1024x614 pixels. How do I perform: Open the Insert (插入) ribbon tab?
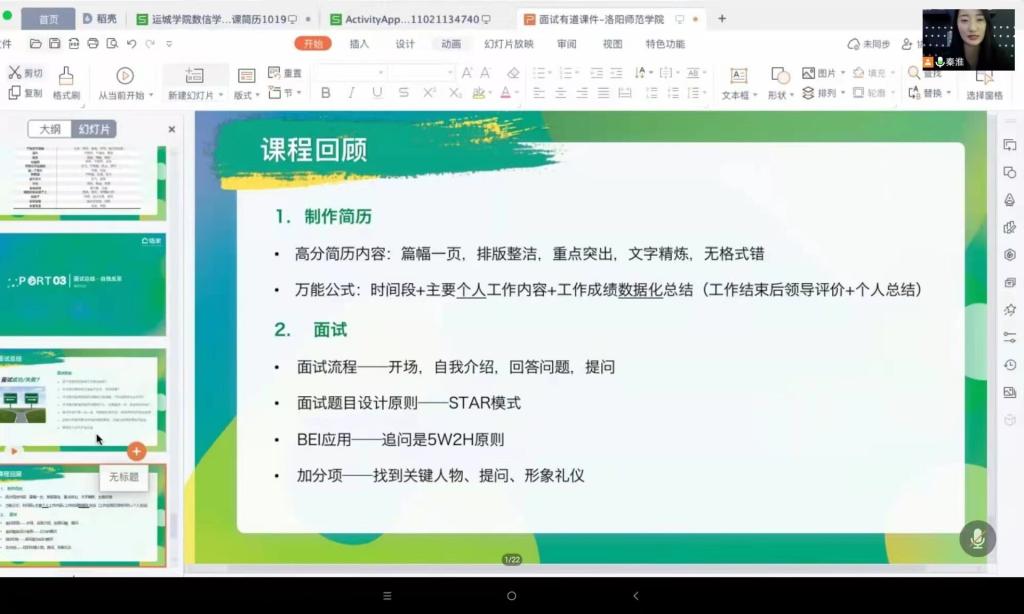point(359,44)
